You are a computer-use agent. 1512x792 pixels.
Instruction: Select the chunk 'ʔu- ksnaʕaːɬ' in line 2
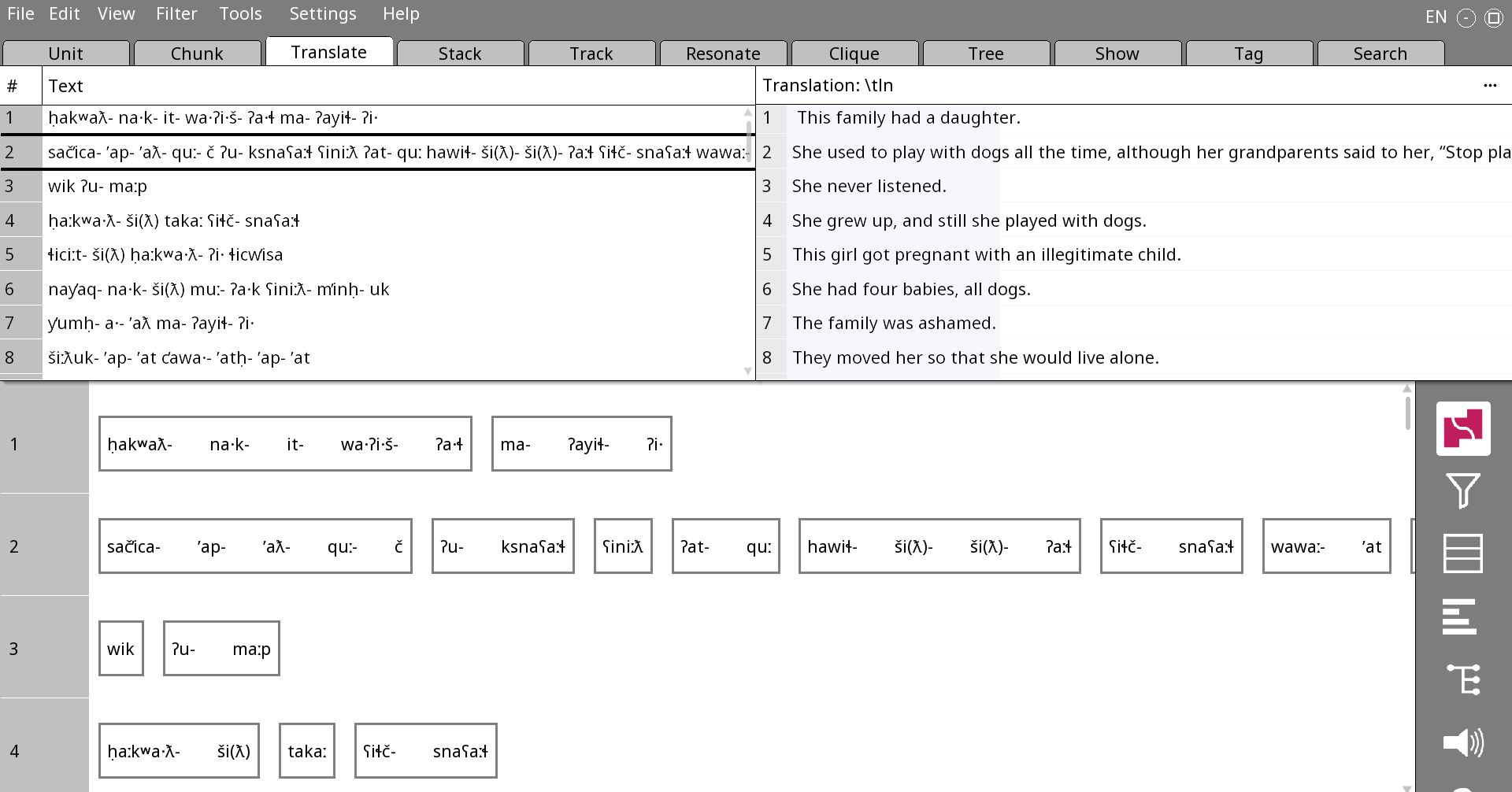503,546
